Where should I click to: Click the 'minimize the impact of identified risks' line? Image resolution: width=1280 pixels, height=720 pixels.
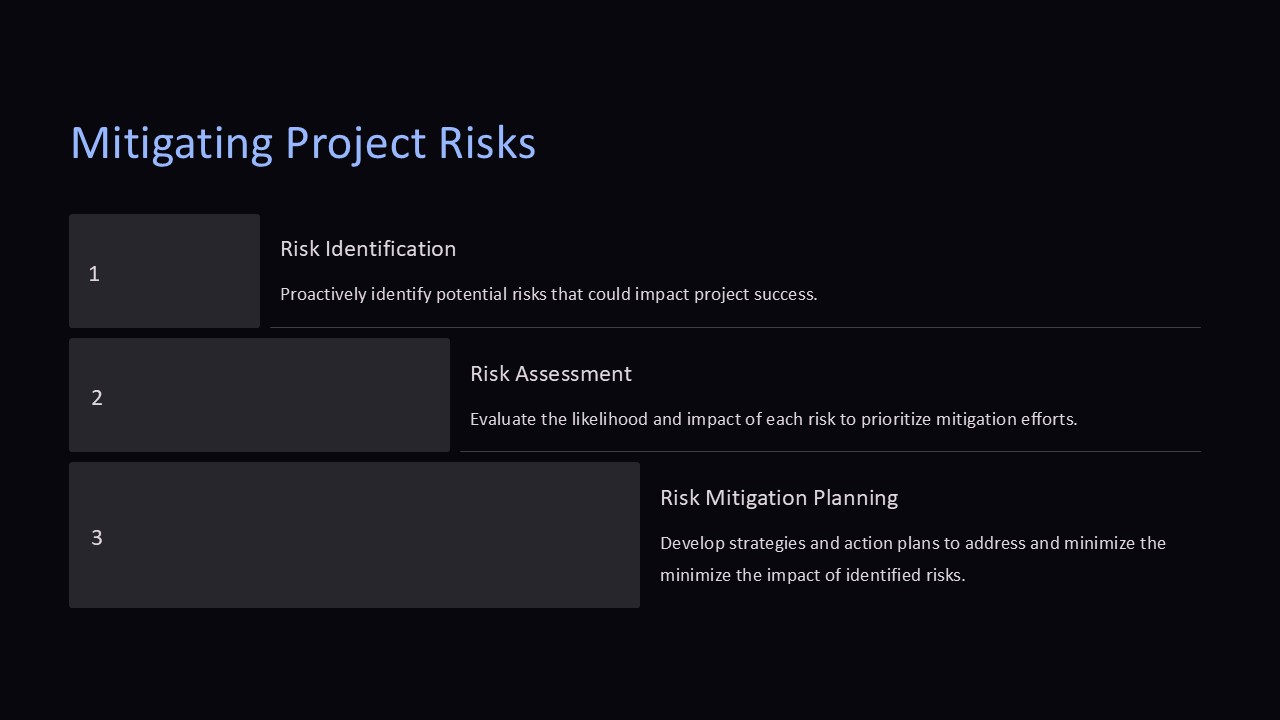[x=812, y=575]
